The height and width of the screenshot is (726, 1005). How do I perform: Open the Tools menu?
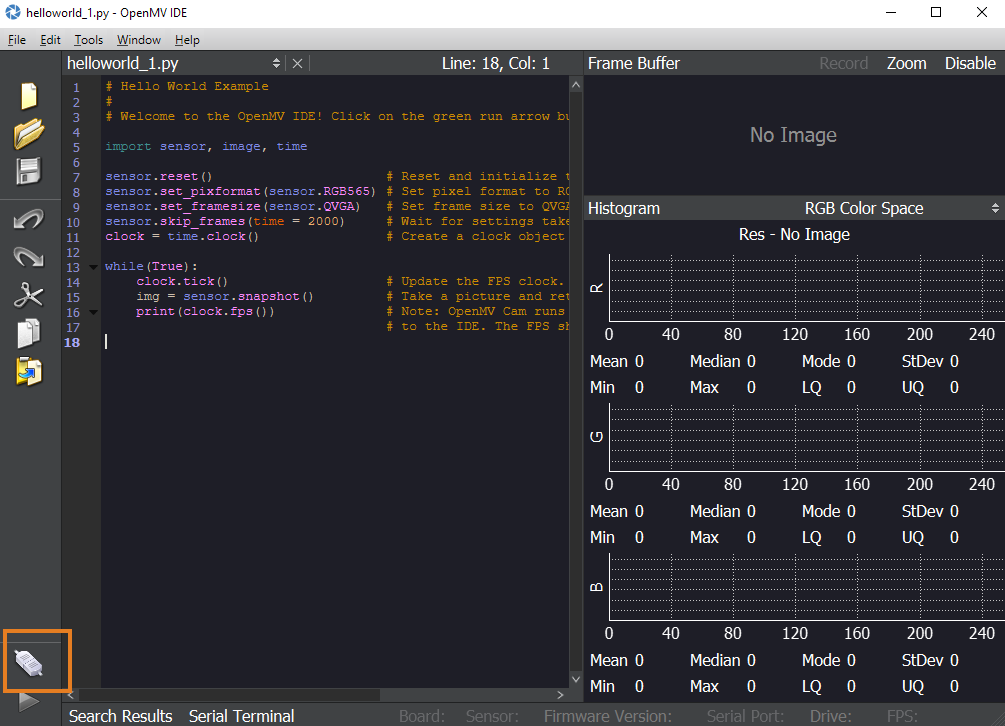pyautogui.click(x=88, y=40)
